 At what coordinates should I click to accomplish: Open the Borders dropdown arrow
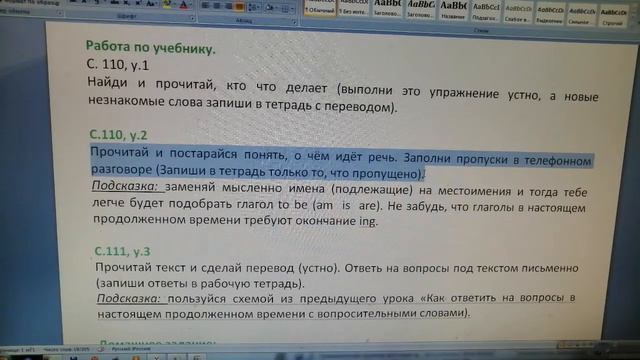pos(293,9)
